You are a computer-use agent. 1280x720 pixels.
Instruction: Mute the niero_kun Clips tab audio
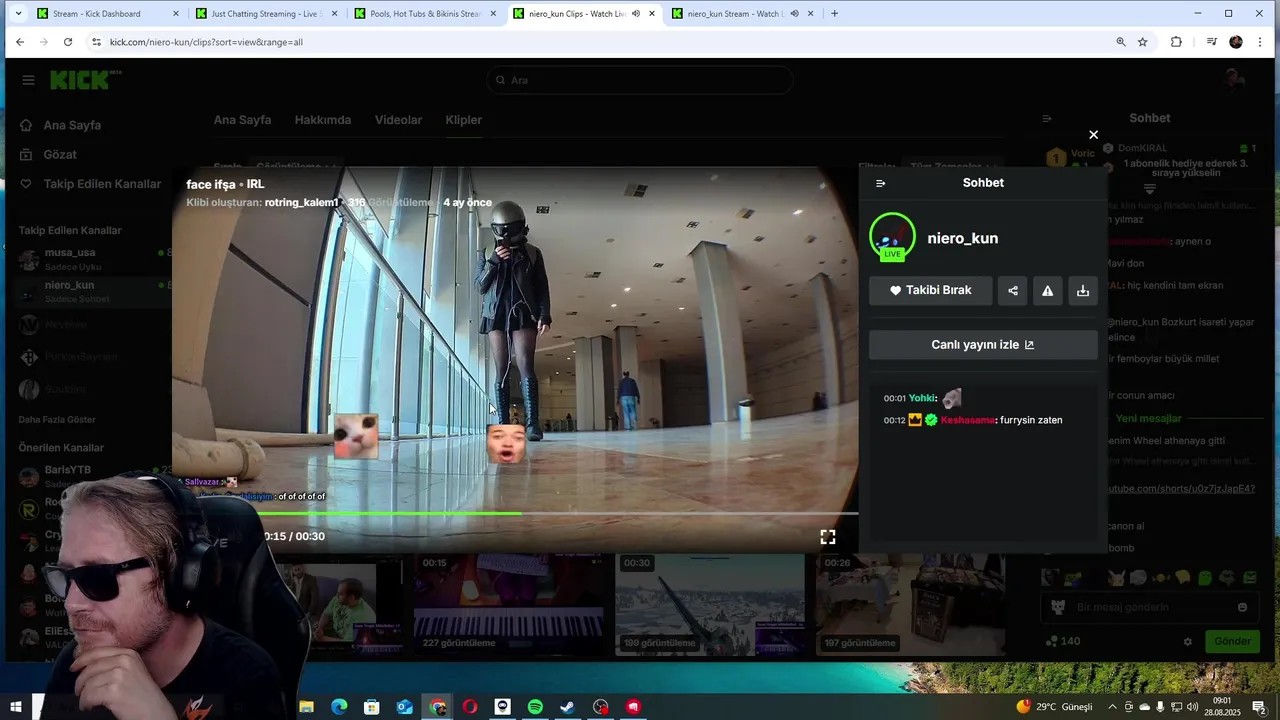(x=635, y=14)
